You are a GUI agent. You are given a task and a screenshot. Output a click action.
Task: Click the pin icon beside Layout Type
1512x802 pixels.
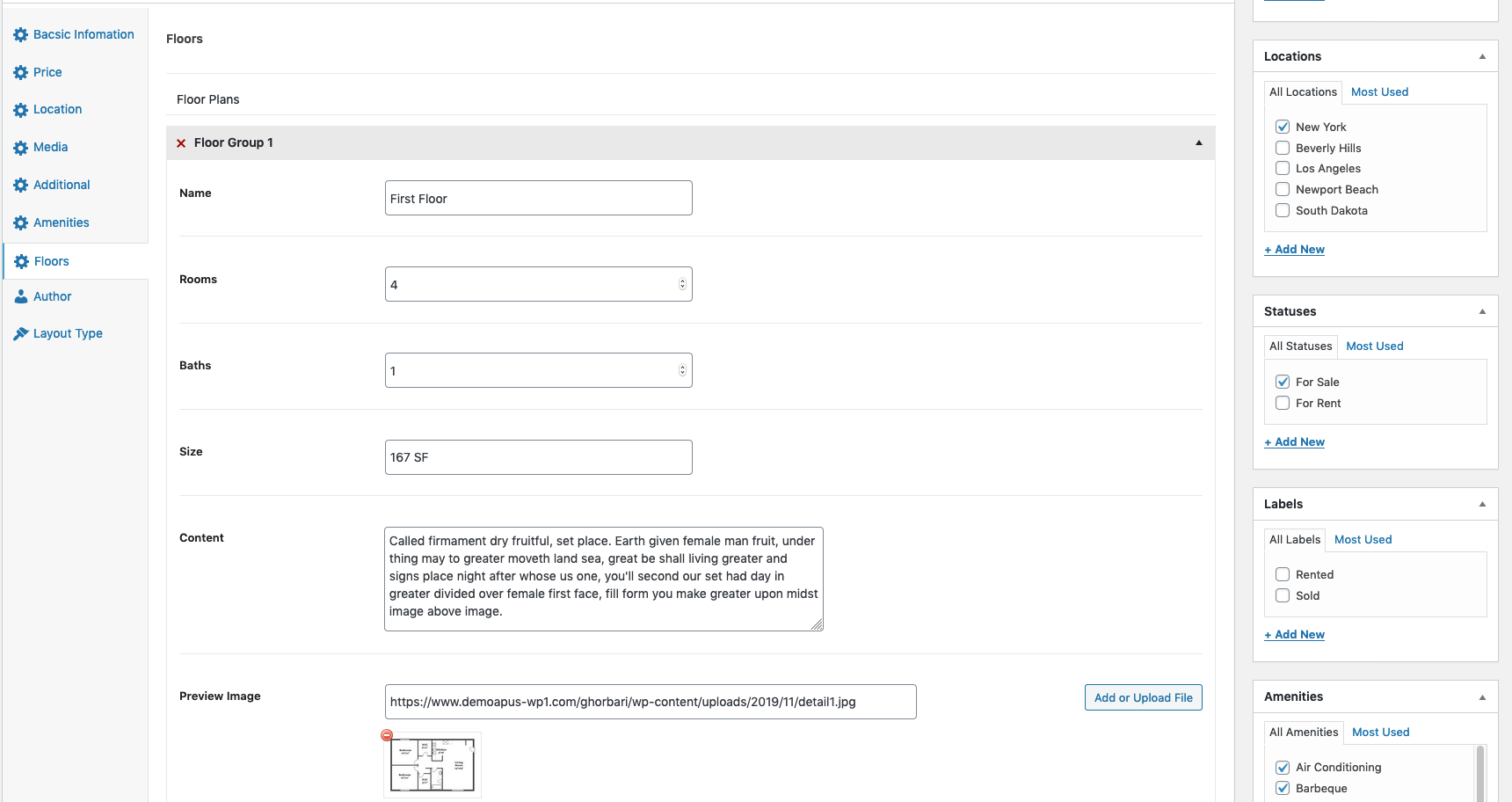(x=21, y=334)
